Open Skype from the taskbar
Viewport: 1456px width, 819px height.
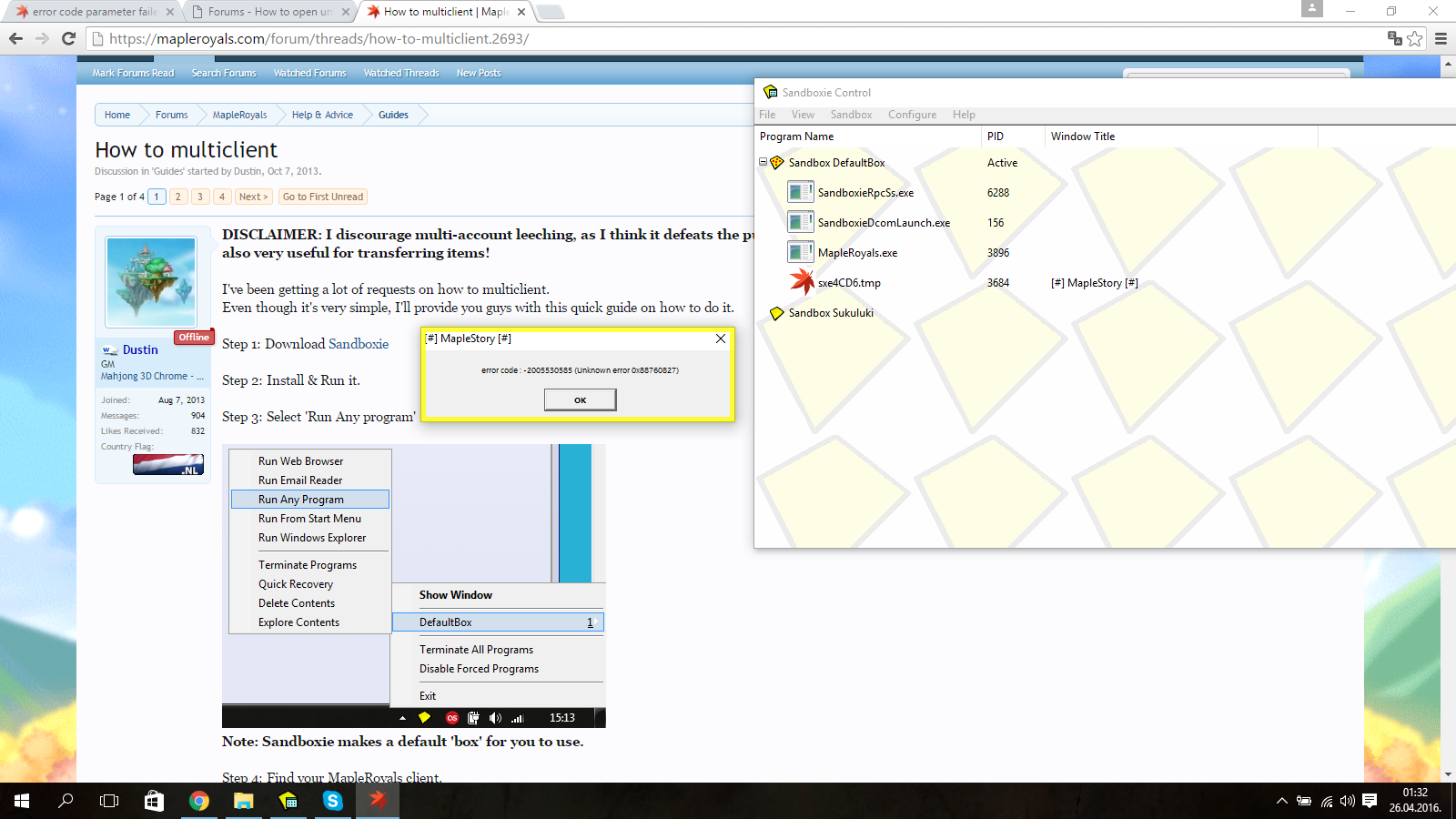pos(332,801)
